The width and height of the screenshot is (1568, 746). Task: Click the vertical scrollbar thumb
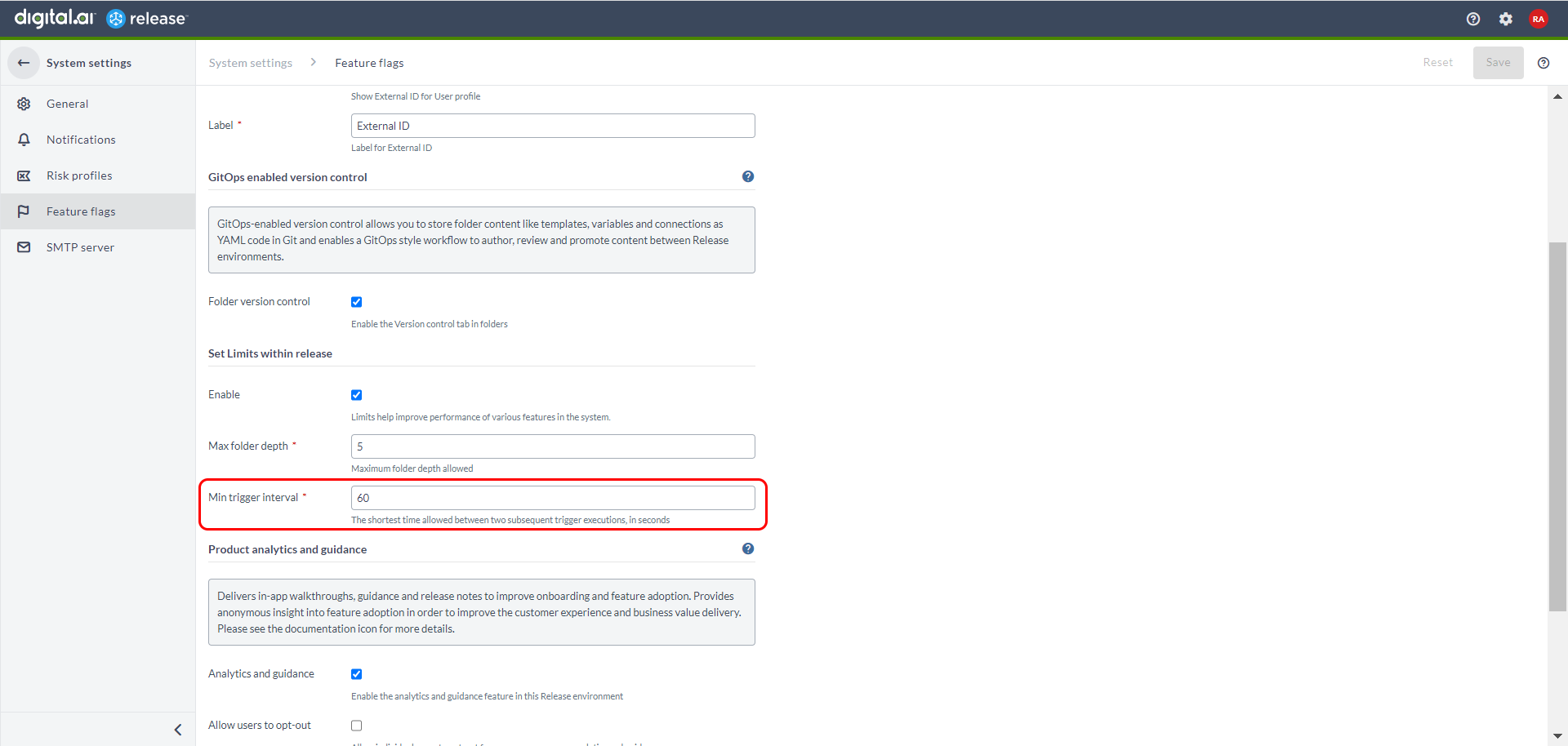[1557, 426]
